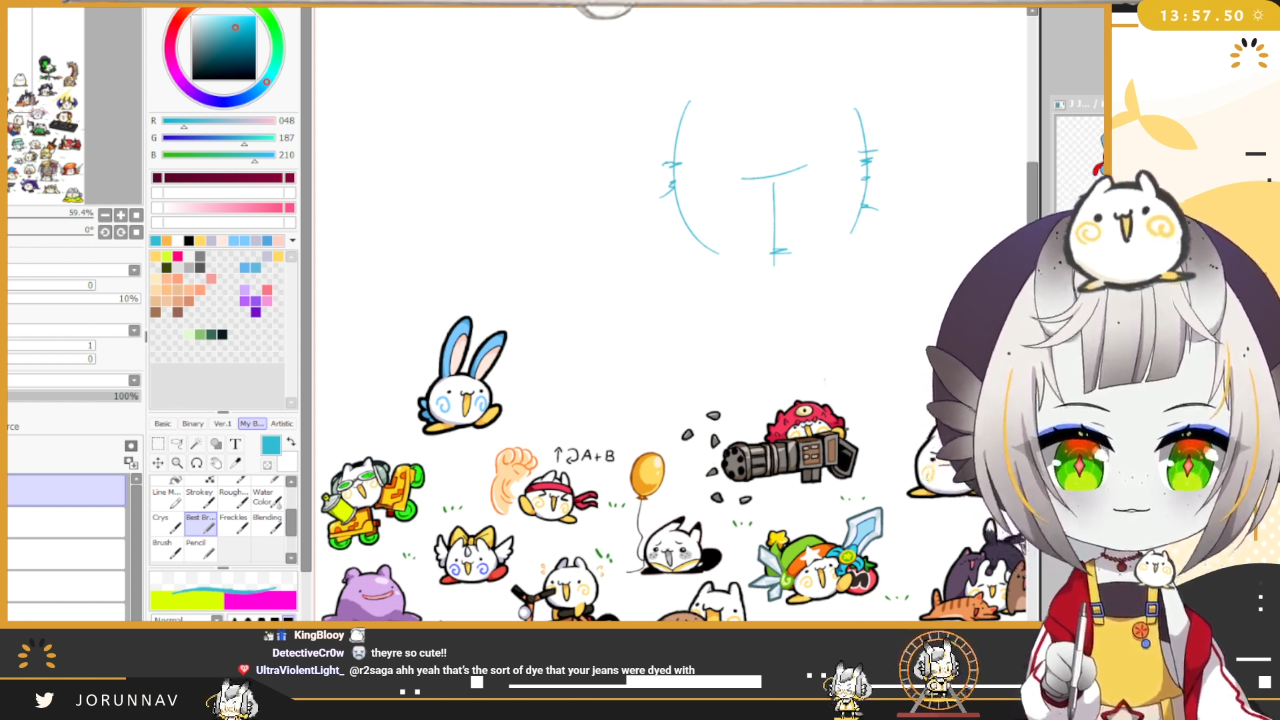Click the dark red color mixer bar
Viewport: 1280px width, 720px height.
click(223, 177)
